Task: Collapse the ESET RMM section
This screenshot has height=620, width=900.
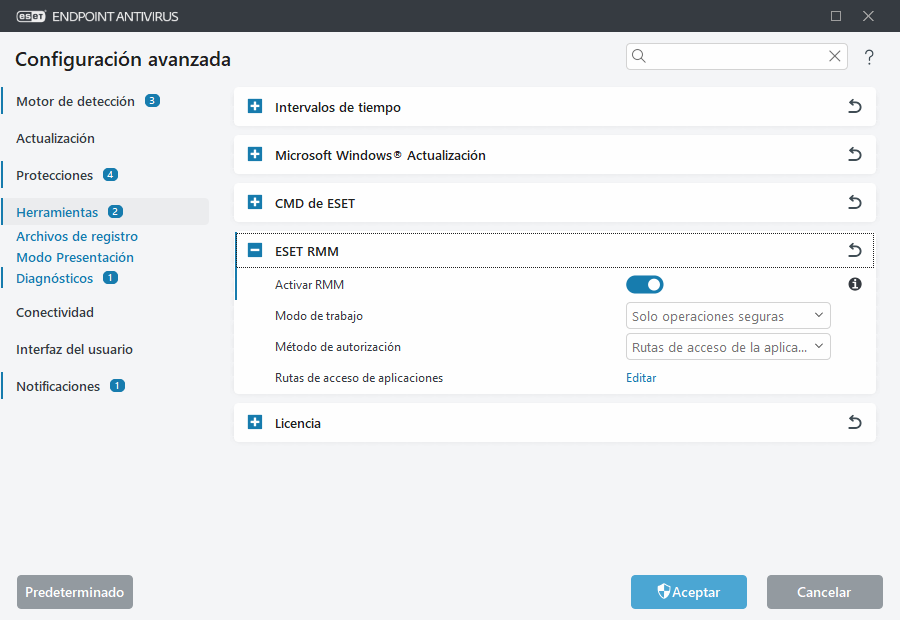Action: [x=255, y=250]
